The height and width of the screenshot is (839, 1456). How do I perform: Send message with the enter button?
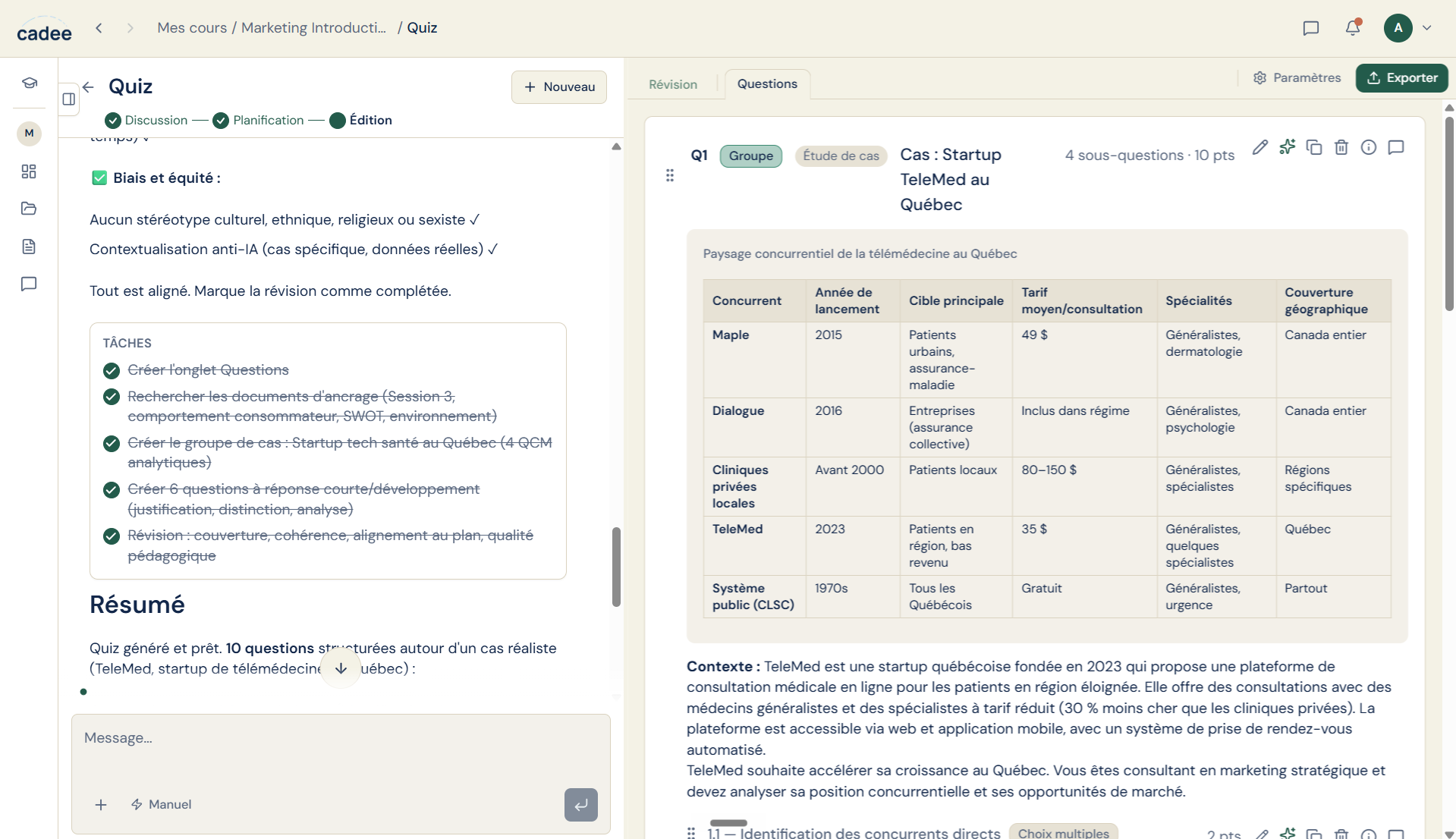pos(581,805)
